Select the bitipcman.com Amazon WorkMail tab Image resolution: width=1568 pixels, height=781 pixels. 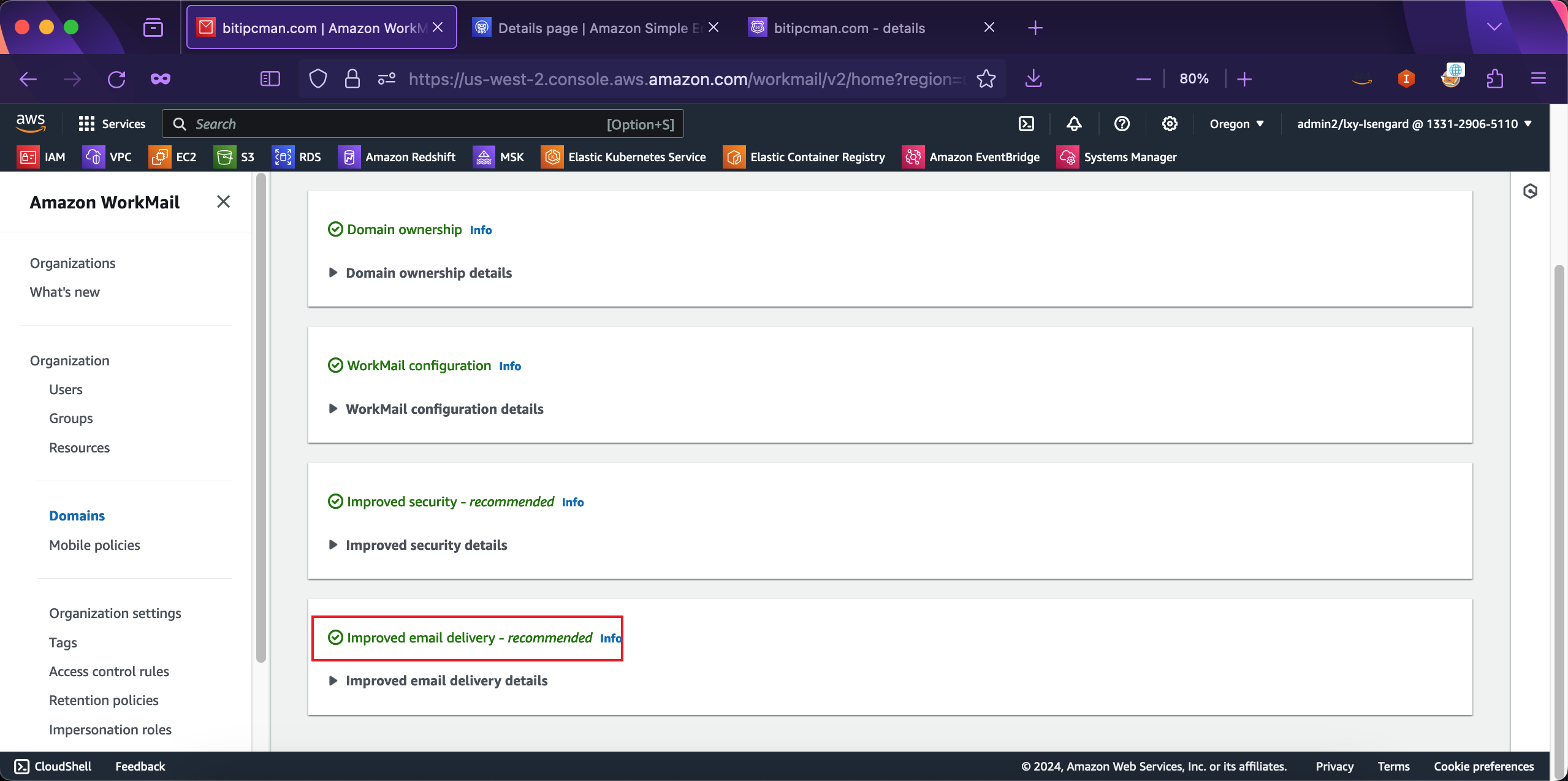321,28
